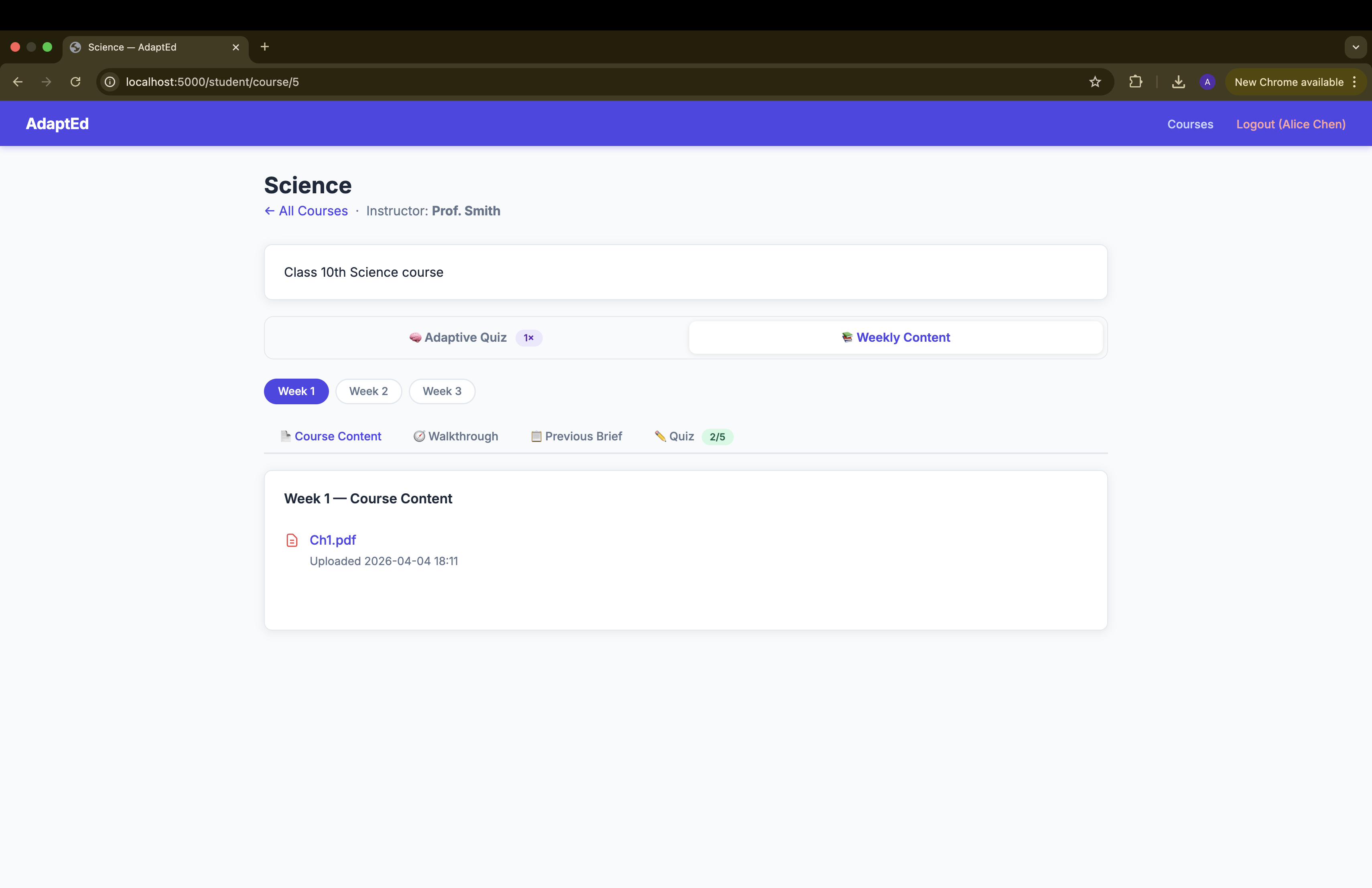
Task: Open Chrome downloads icon
Action: coord(1178,82)
